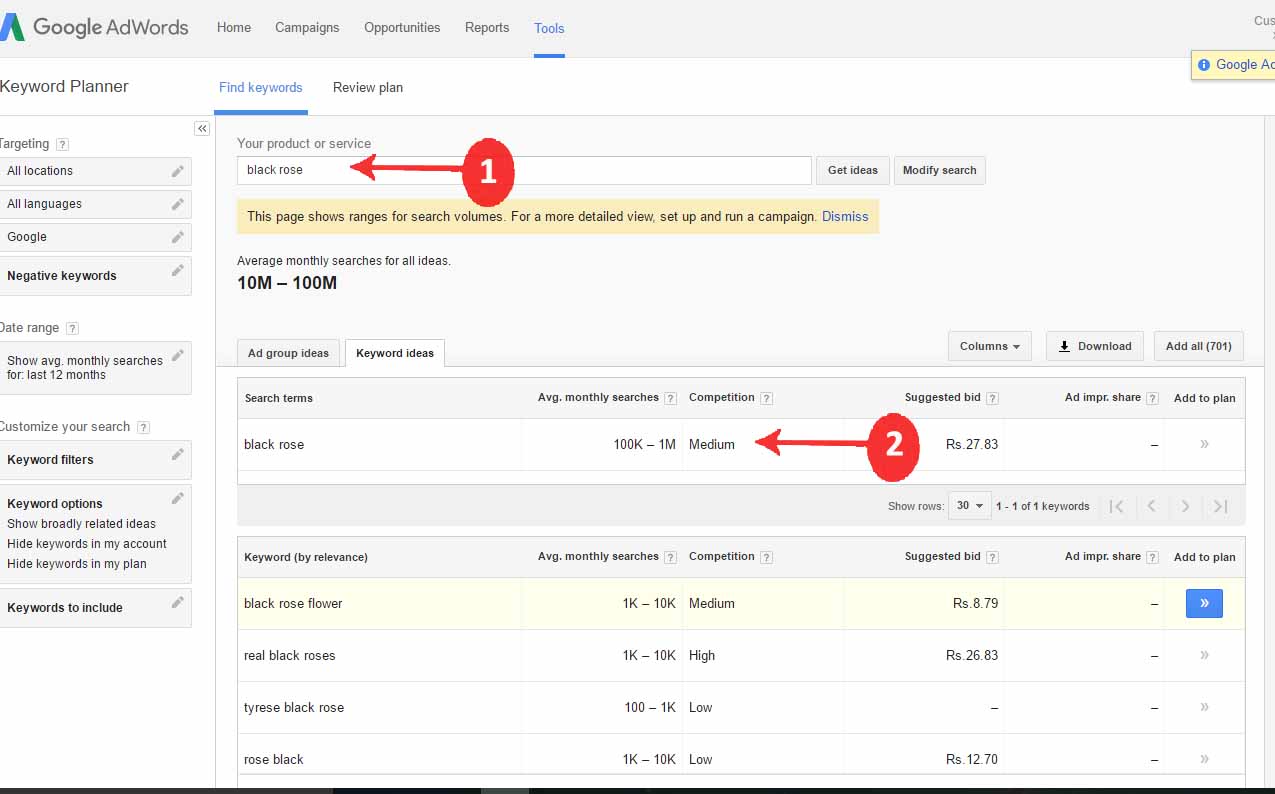Edit Google network pencil icon
Viewport: 1275px width, 794px height.
pyautogui.click(x=177, y=237)
